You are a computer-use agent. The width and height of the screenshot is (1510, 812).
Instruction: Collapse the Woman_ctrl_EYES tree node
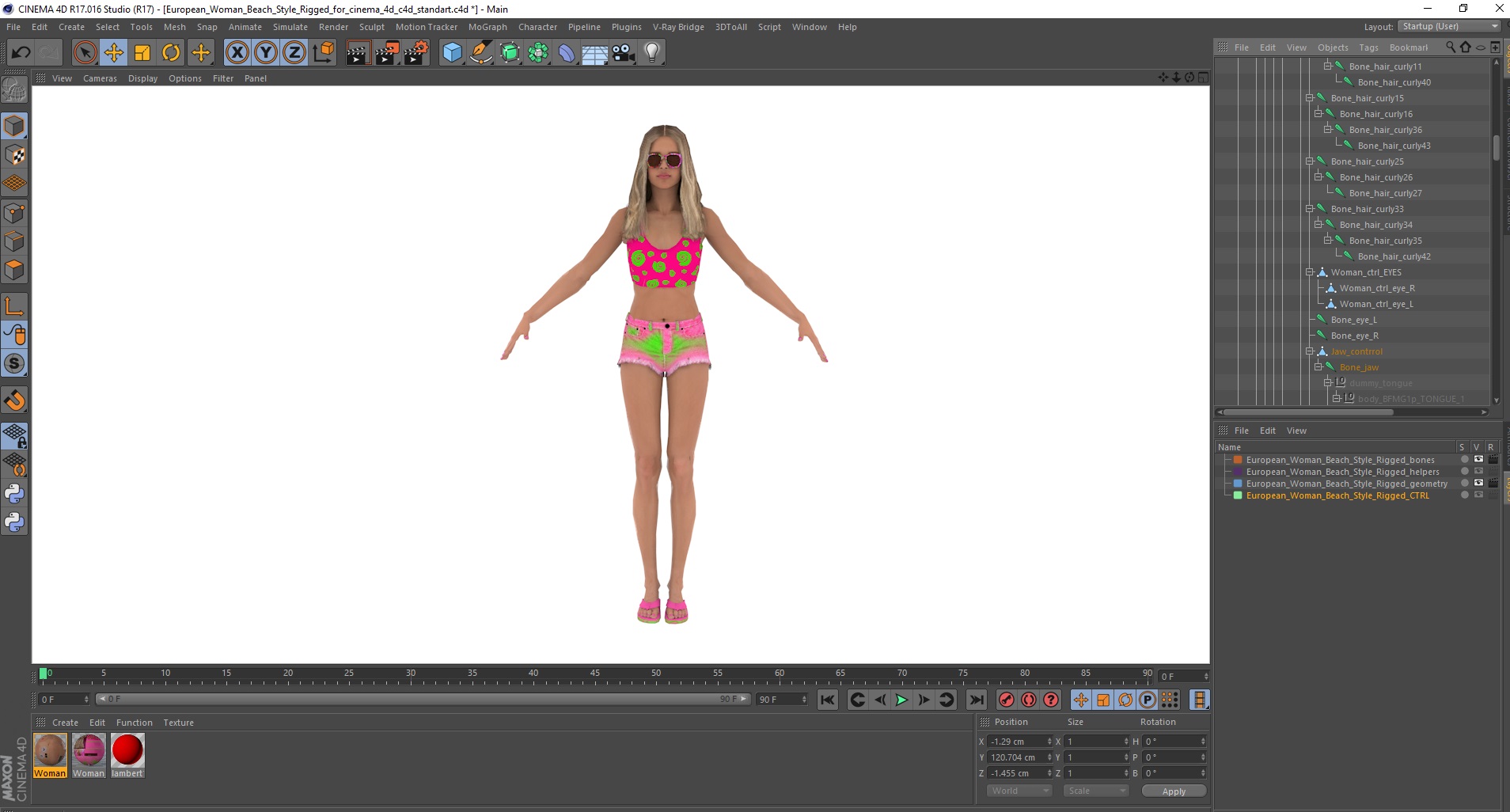pos(1310,272)
